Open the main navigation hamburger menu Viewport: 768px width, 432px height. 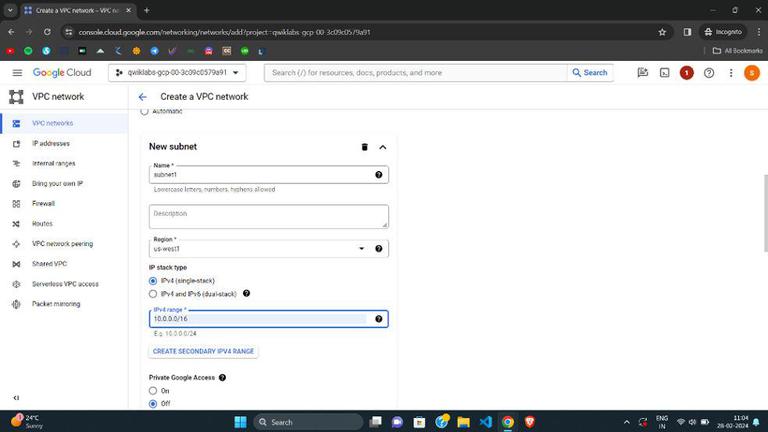[x=17, y=72]
